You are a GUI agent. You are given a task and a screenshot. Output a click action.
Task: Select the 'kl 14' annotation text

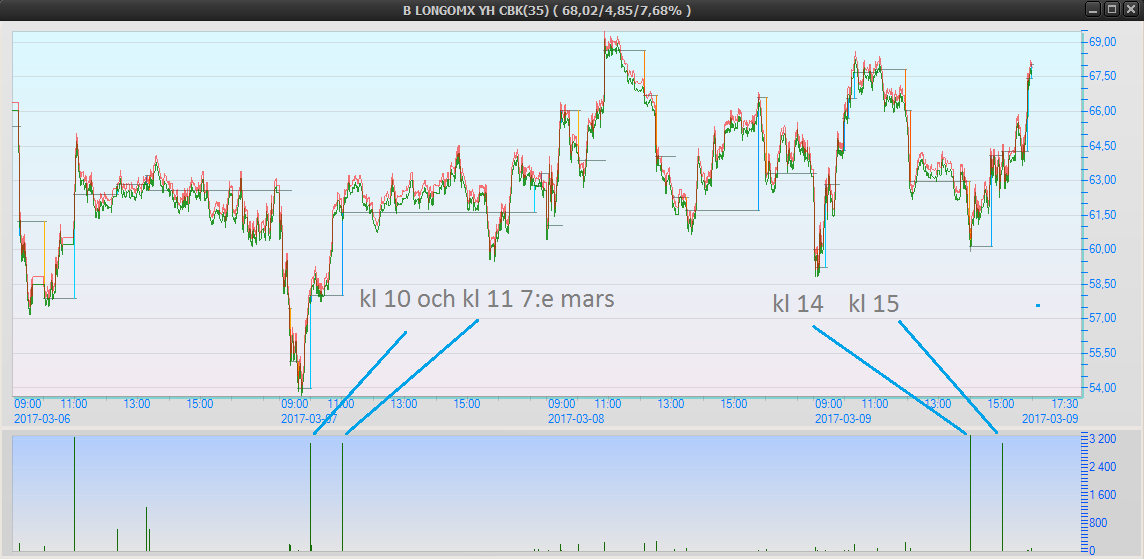coord(797,304)
